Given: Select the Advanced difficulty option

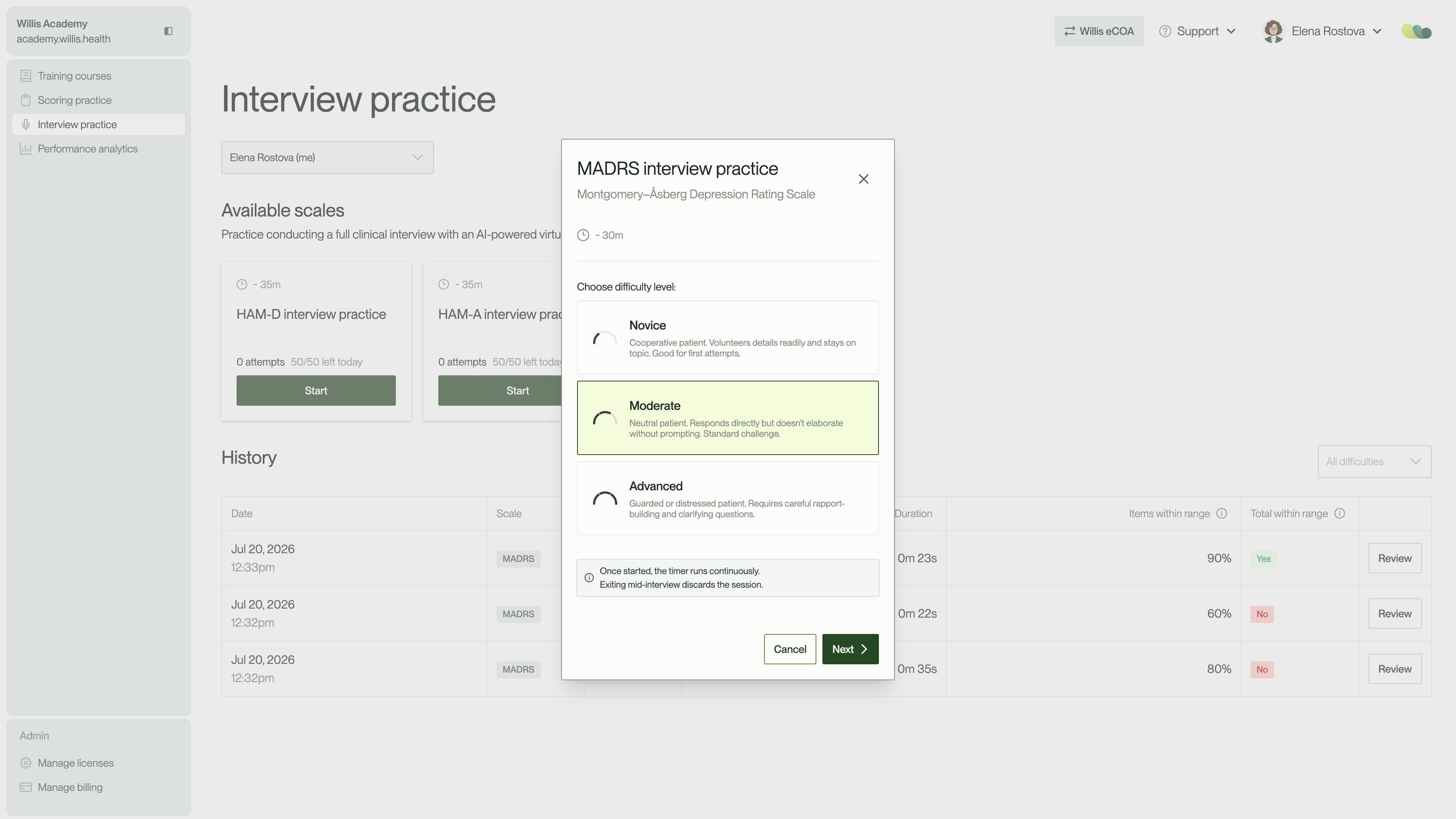Looking at the screenshot, I should [x=728, y=498].
